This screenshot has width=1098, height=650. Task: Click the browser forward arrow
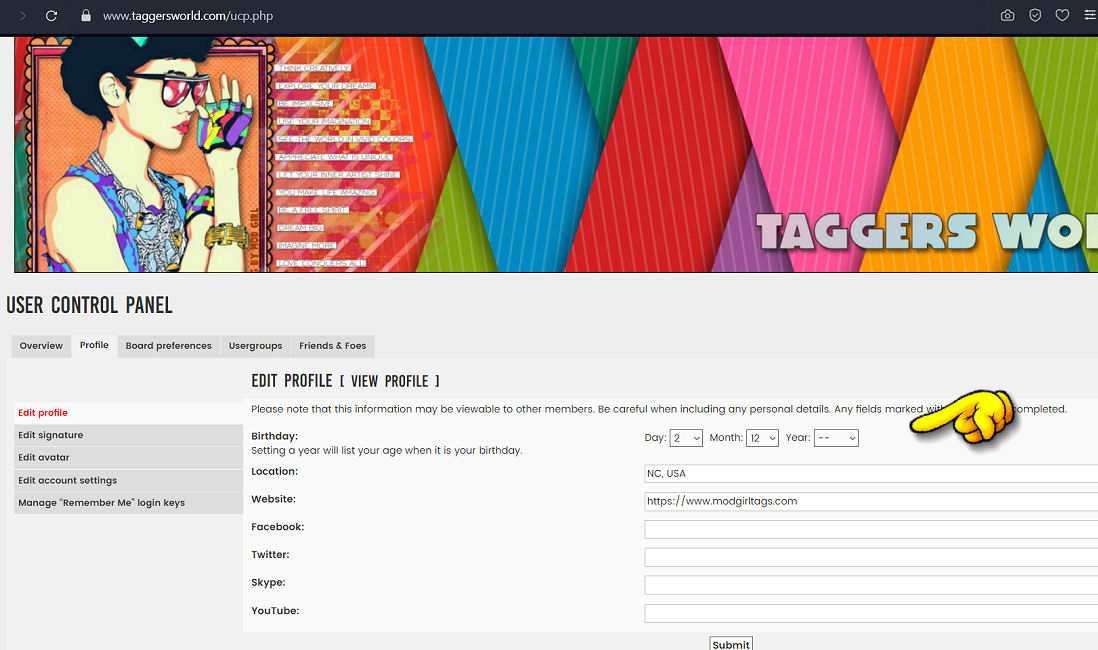22,15
